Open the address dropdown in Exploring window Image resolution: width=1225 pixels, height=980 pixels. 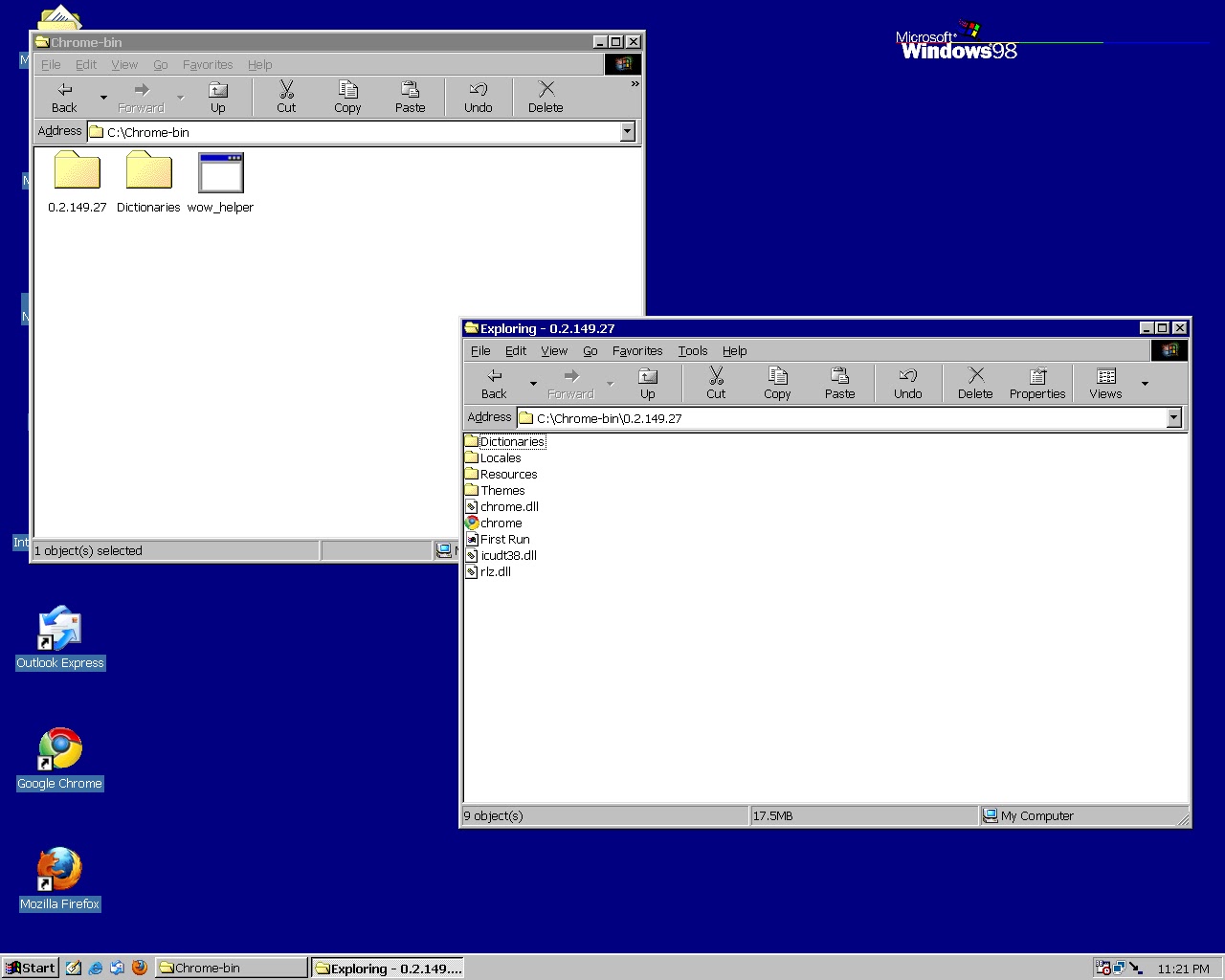point(1173,417)
